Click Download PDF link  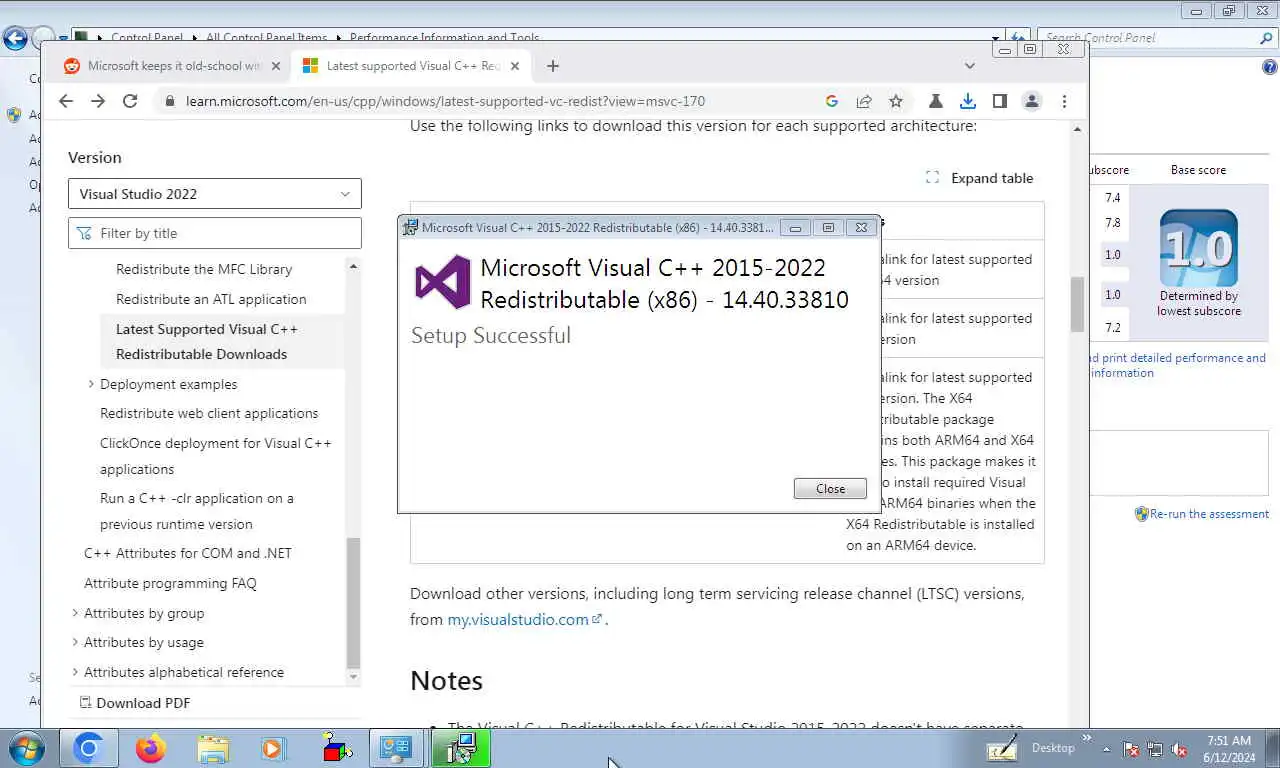tap(135, 703)
